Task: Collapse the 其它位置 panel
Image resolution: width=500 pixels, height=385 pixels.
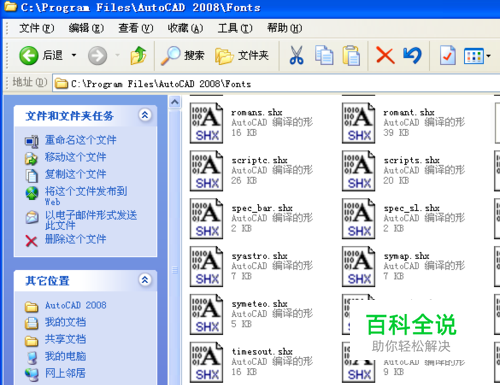Action: click(x=145, y=280)
